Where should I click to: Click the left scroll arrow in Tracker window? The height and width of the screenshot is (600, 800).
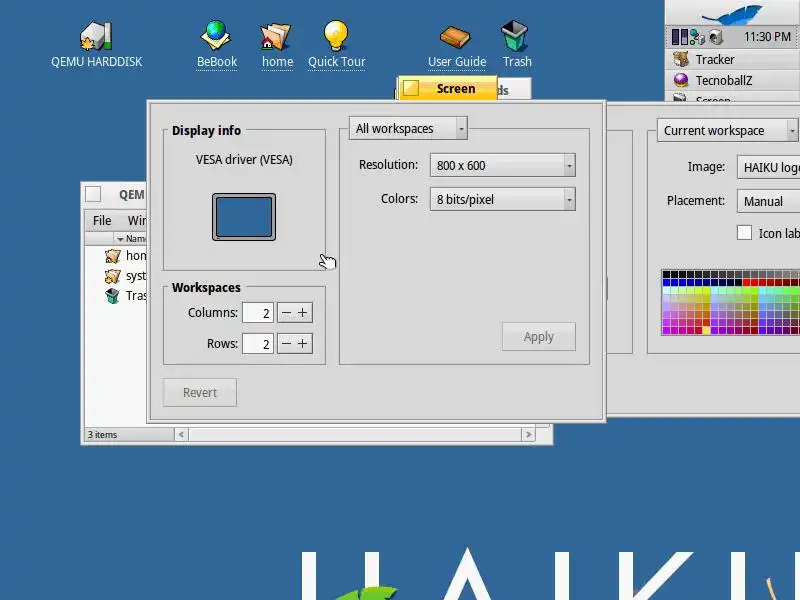pos(181,435)
